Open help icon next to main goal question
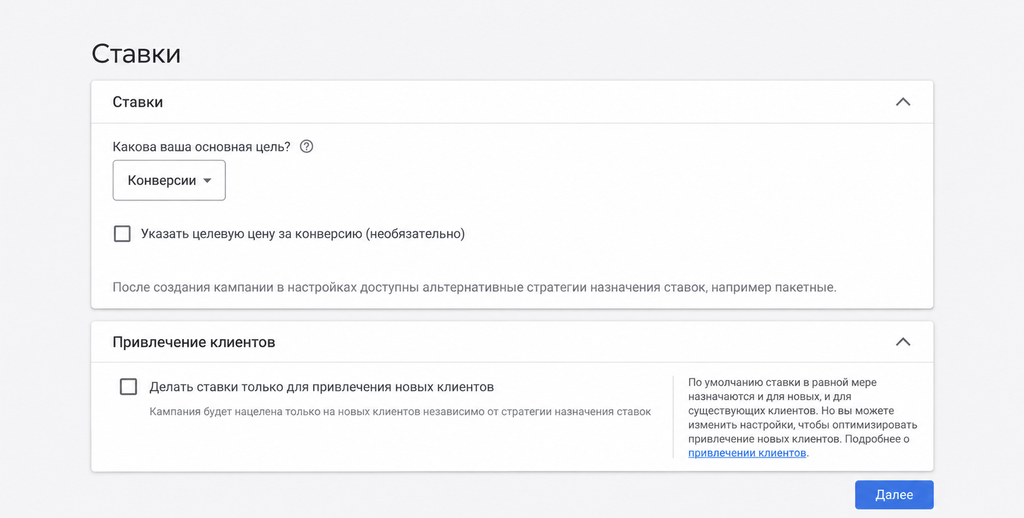This screenshot has height=518, width=1024. coord(306,146)
